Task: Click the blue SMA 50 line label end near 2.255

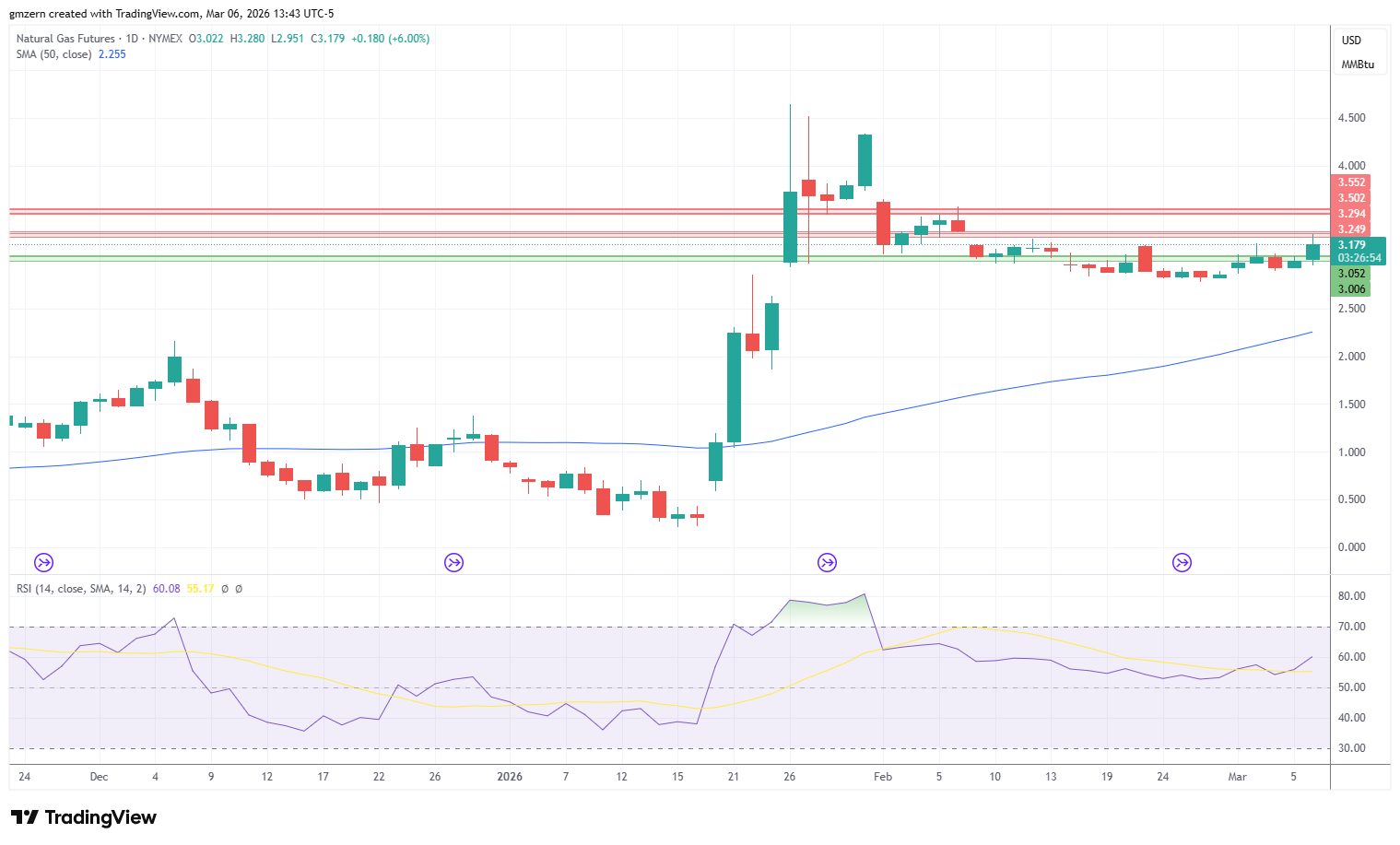Action: coord(1311,332)
